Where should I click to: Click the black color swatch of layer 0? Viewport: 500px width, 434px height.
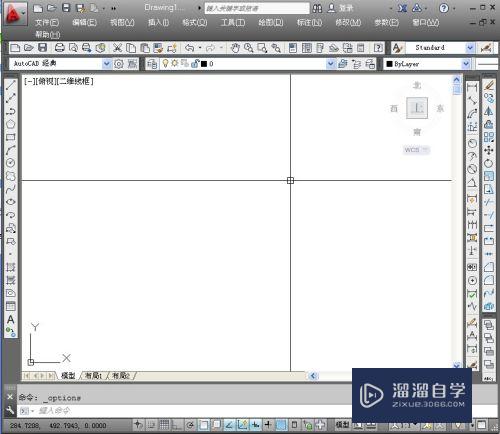(204, 64)
